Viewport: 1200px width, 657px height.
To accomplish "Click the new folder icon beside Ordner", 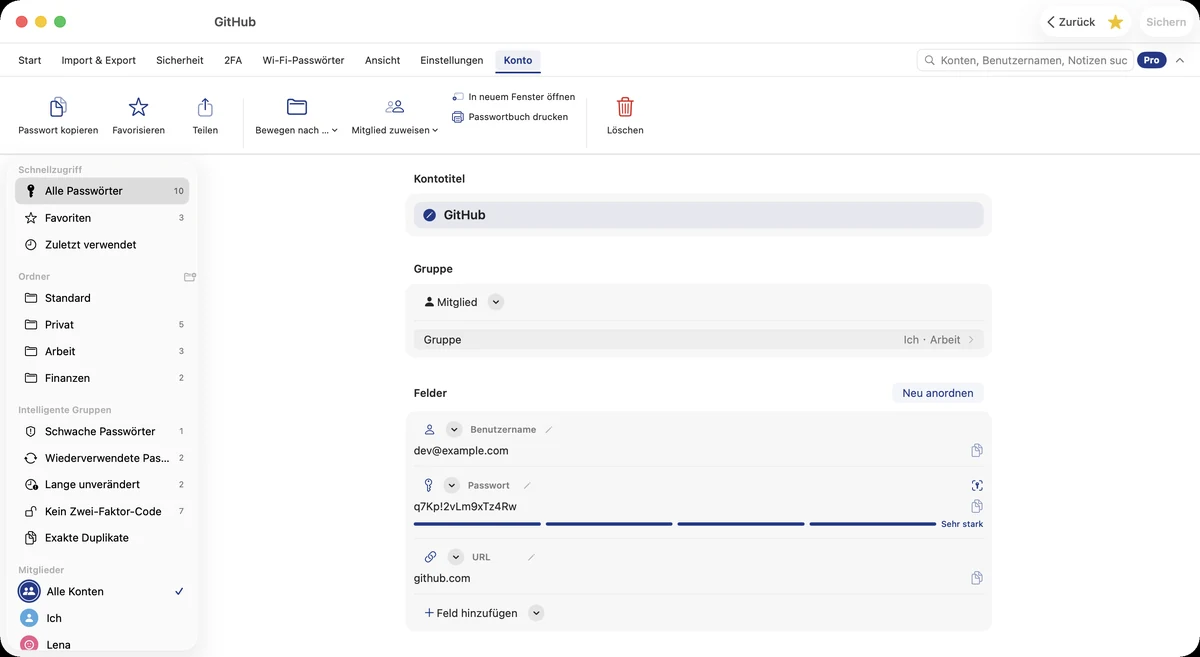I will [x=190, y=277].
